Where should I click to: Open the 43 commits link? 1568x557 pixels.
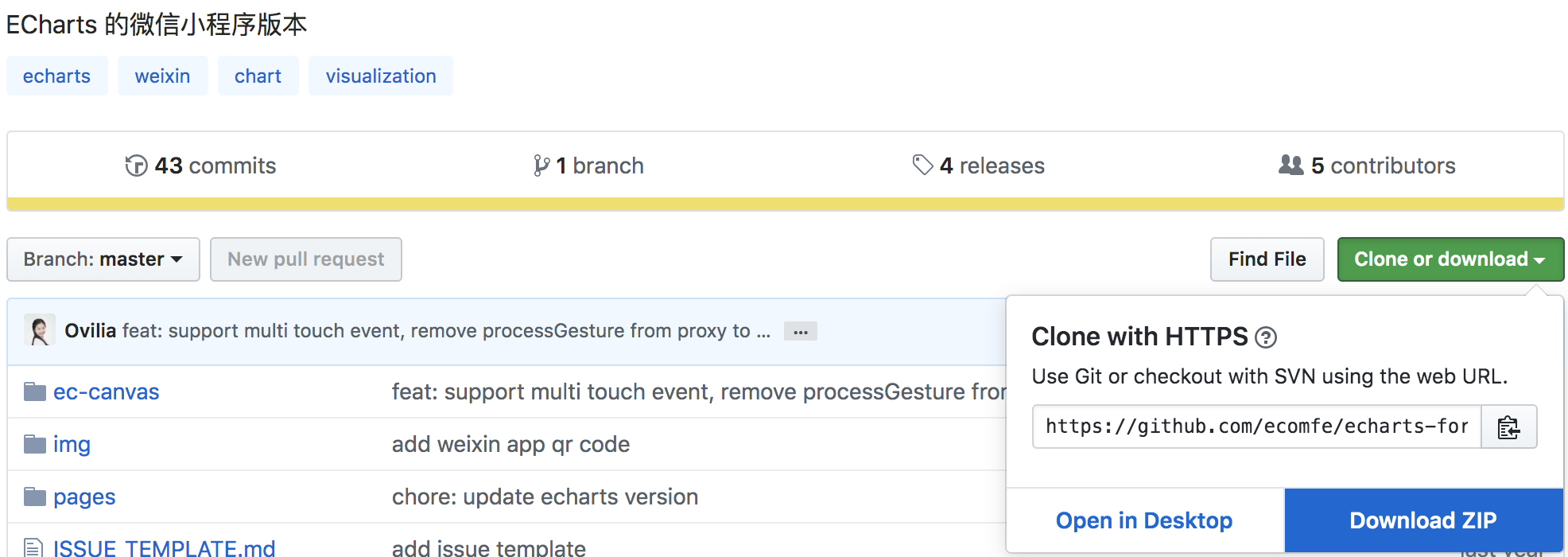200,166
